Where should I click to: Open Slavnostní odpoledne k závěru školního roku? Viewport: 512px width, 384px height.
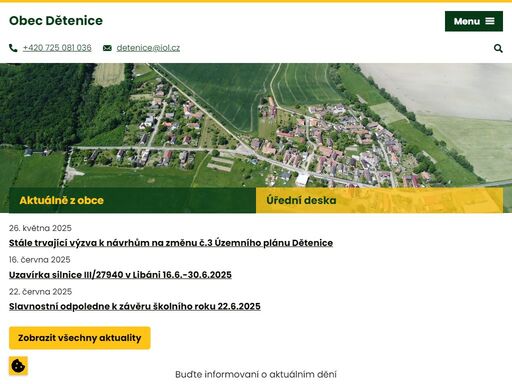tap(135, 306)
